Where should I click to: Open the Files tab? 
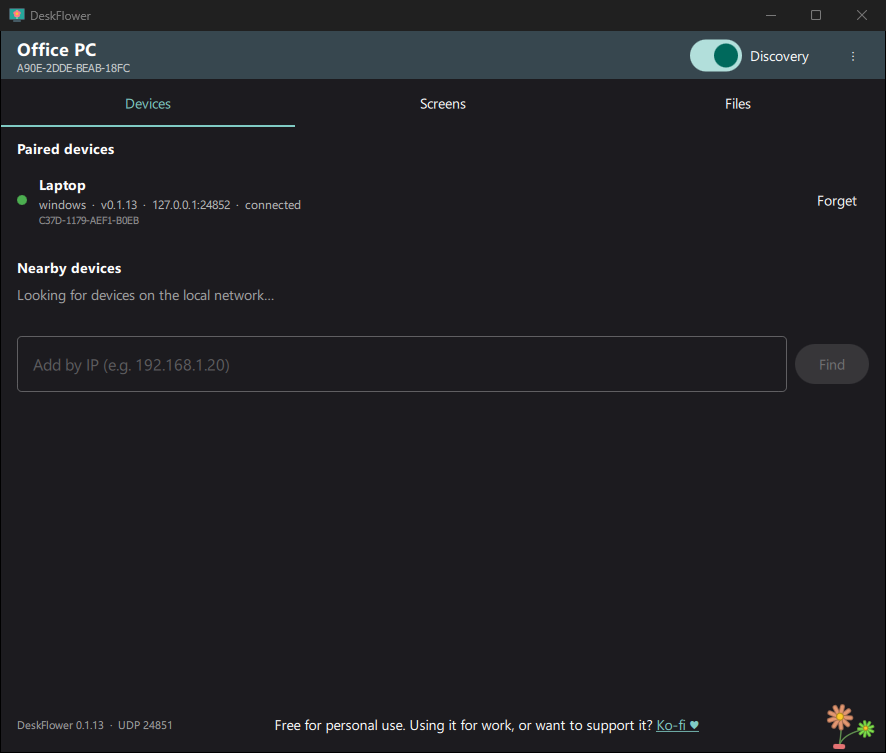[737, 104]
